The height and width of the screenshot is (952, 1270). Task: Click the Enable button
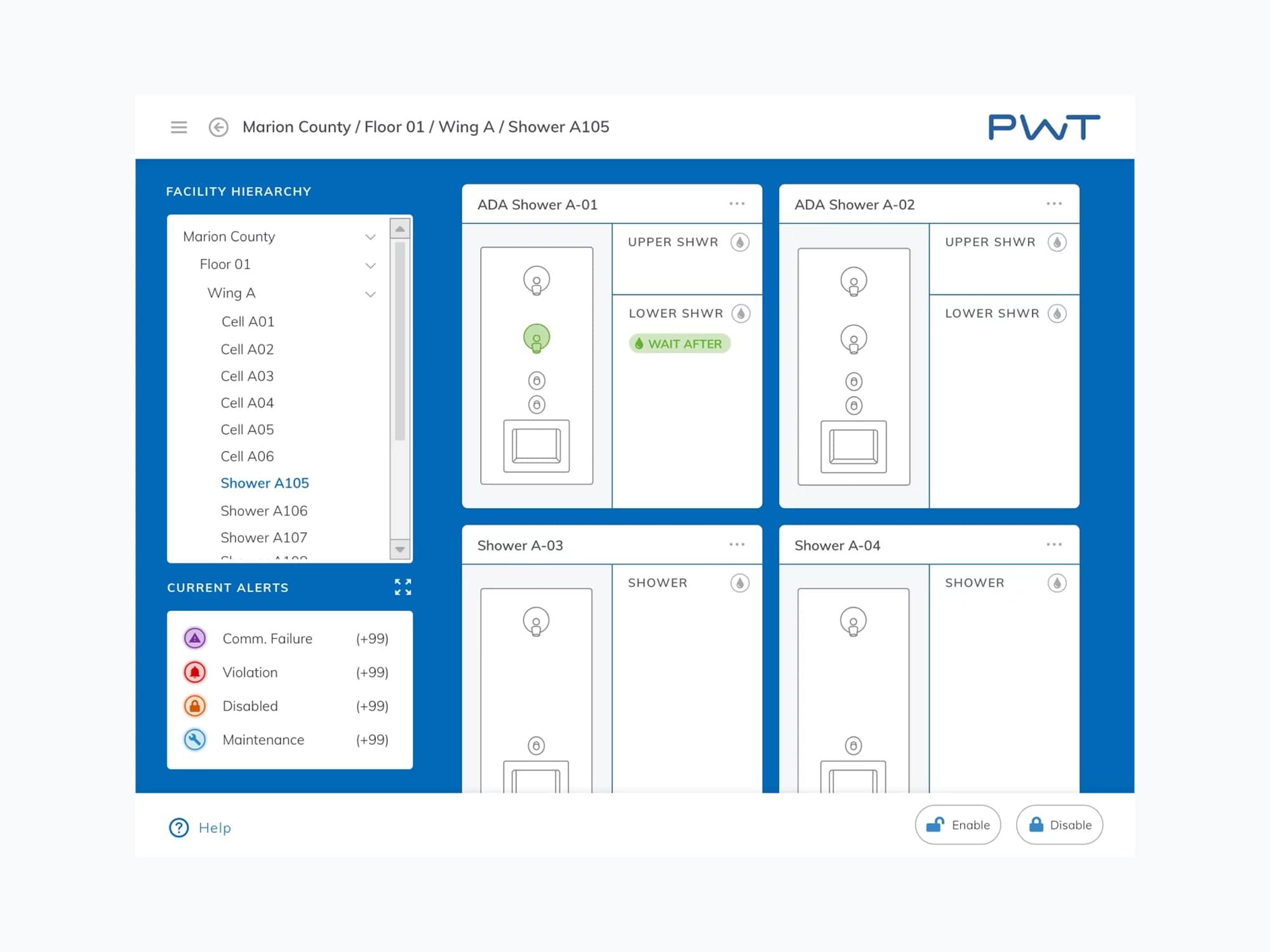(958, 825)
